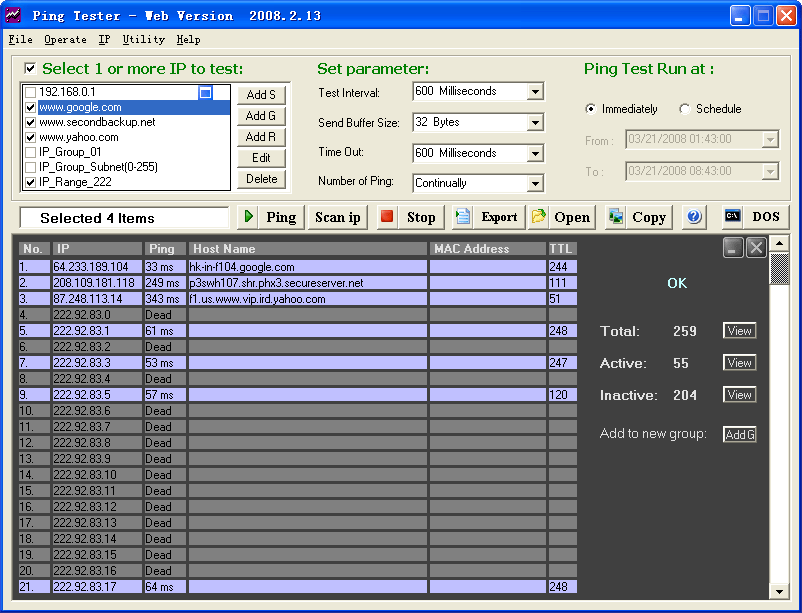Click the Ping Tester title bar app icon
This screenshot has width=802, height=613.
pos(13,15)
